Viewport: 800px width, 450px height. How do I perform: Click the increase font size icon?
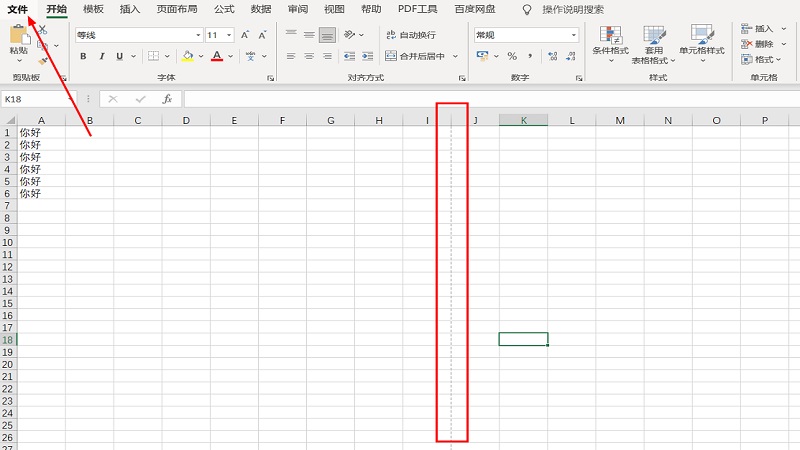(245, 35)
